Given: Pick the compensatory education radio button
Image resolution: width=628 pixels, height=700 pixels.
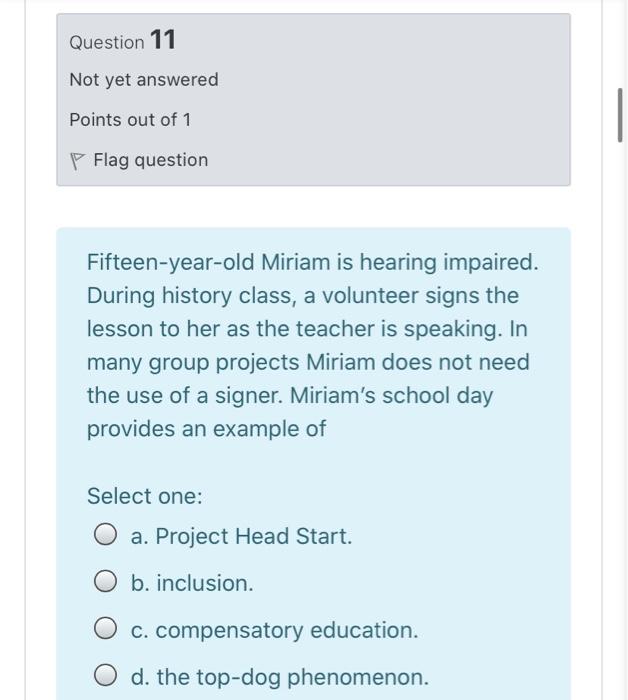Looking at the screenshot, I should pyautogui.click(x=106, y=628).
